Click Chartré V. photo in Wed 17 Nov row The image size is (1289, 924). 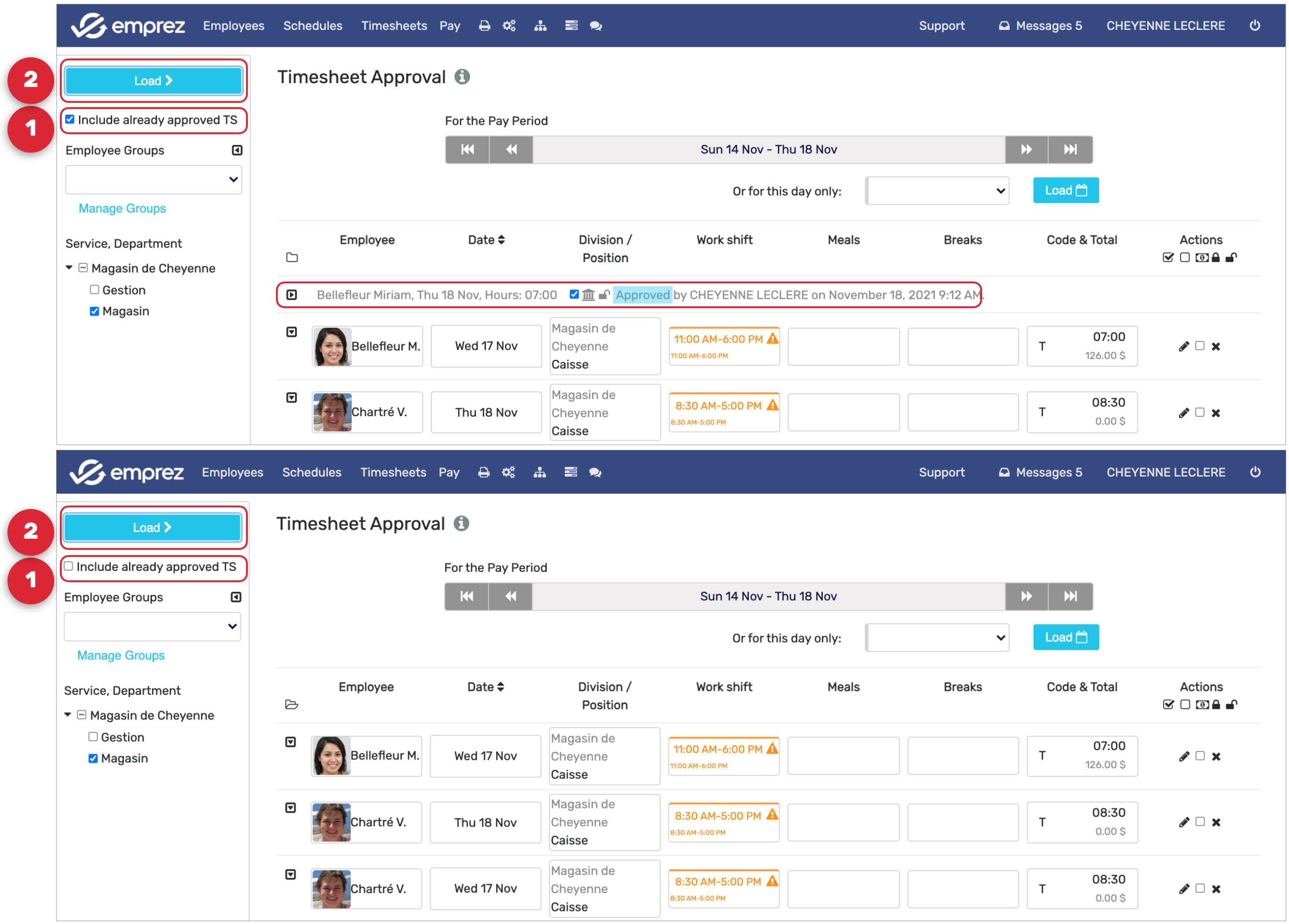coord(331,889)
